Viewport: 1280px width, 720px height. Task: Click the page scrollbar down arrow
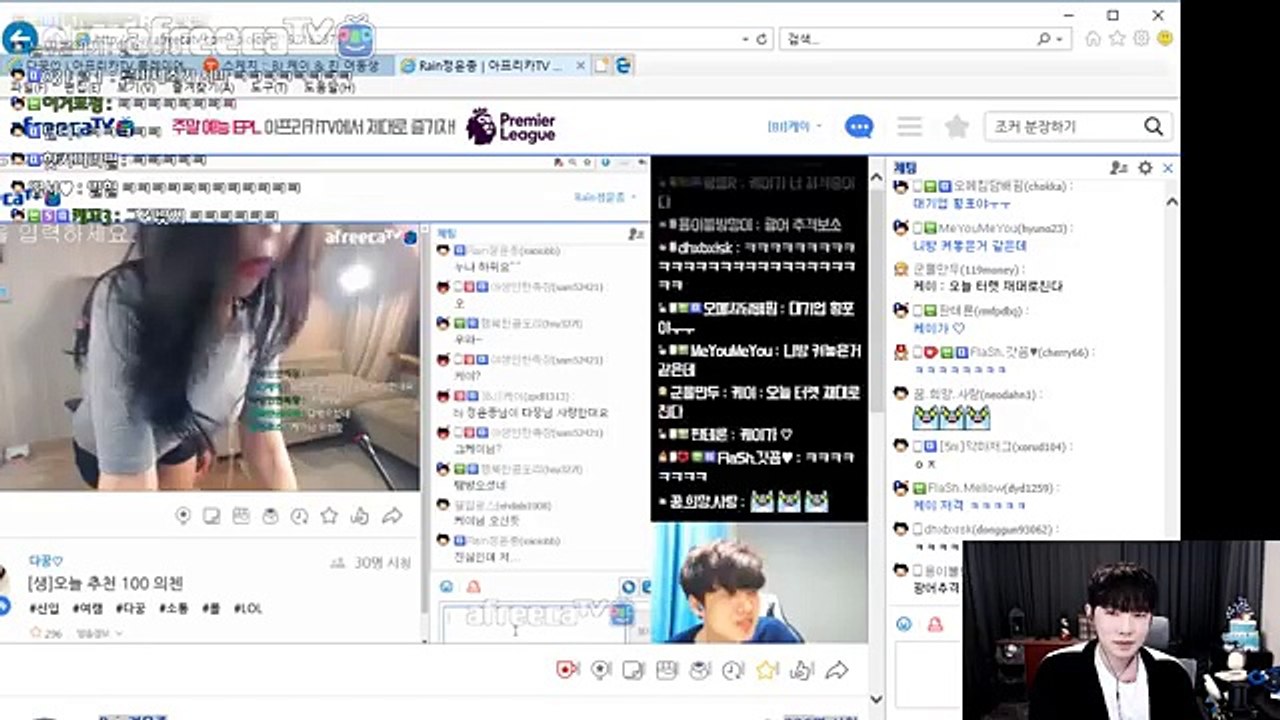point(876,700)
